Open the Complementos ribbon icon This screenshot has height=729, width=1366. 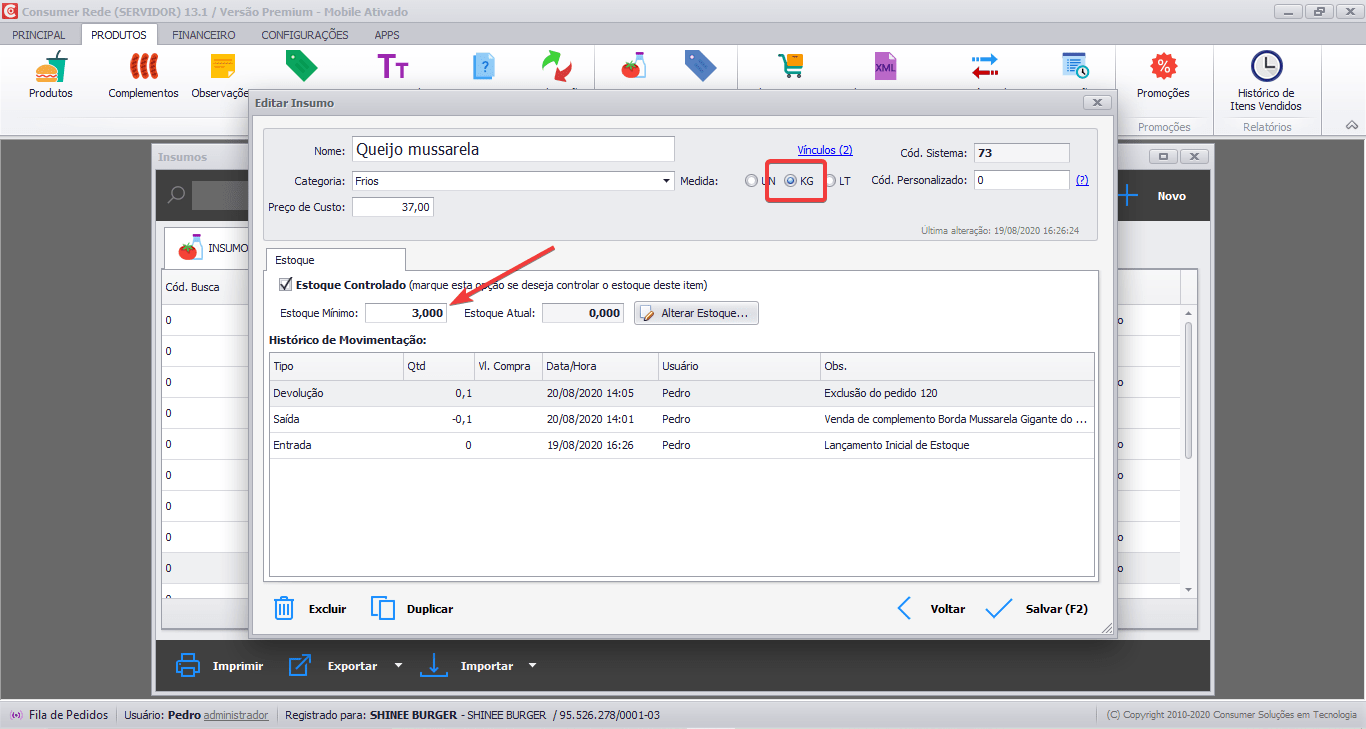tap(143, 68)
